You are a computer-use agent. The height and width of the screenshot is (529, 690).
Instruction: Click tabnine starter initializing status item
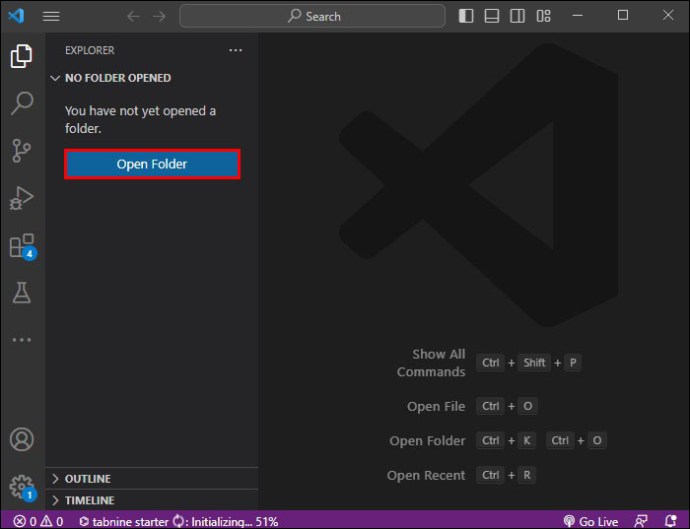click(178, 522)
